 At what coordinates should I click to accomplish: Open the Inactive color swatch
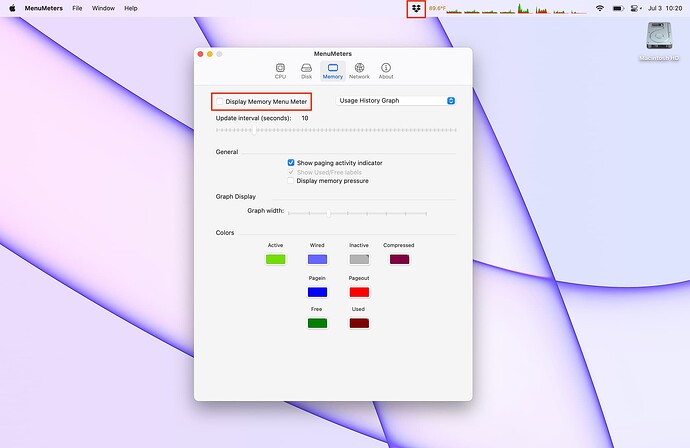(359, 259)
